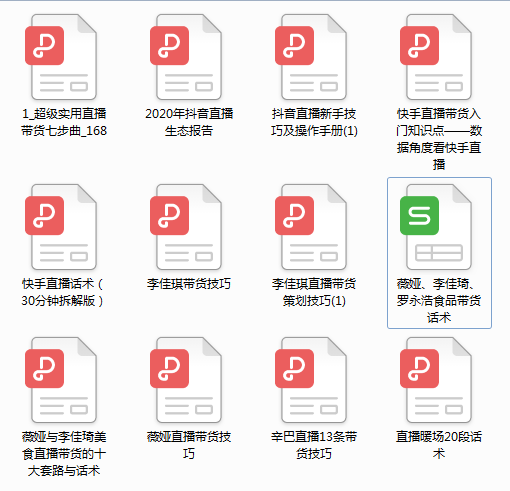
Task: Select the green spreadsheet icon 薇娅、李佳琦、罗永浩食品带货话术
Action: [436, 227]
